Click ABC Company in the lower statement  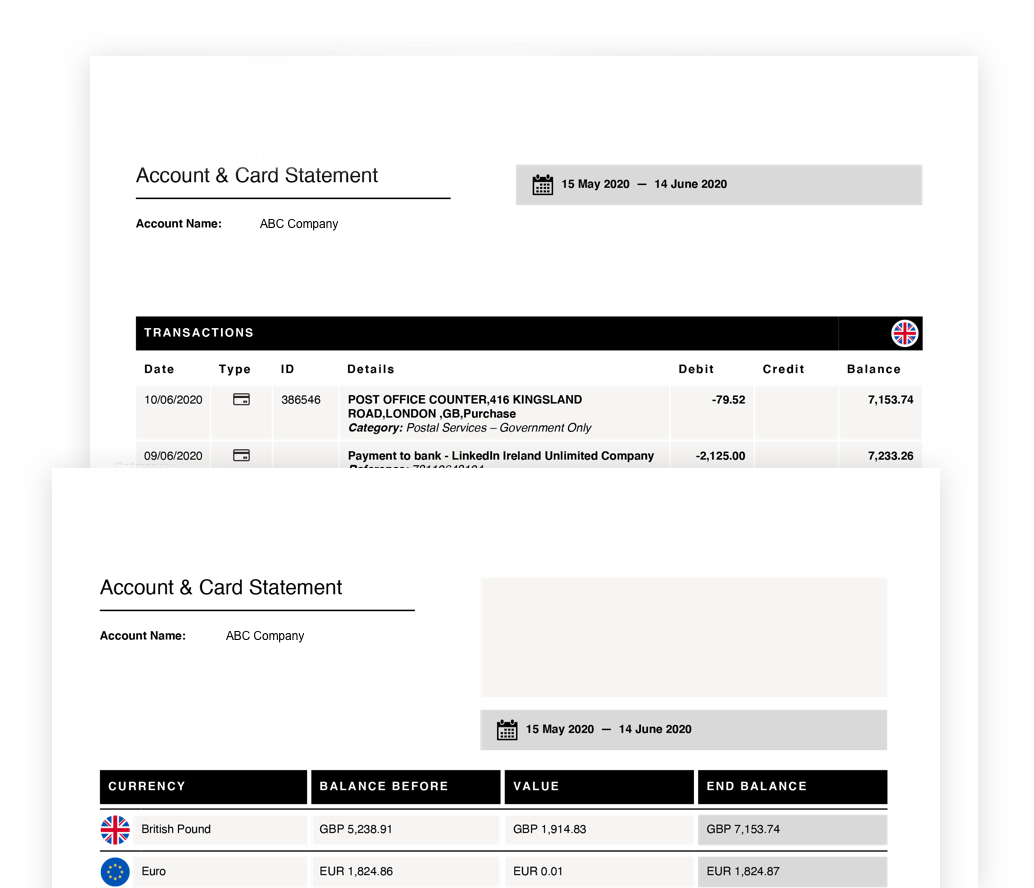click(264, 636)
